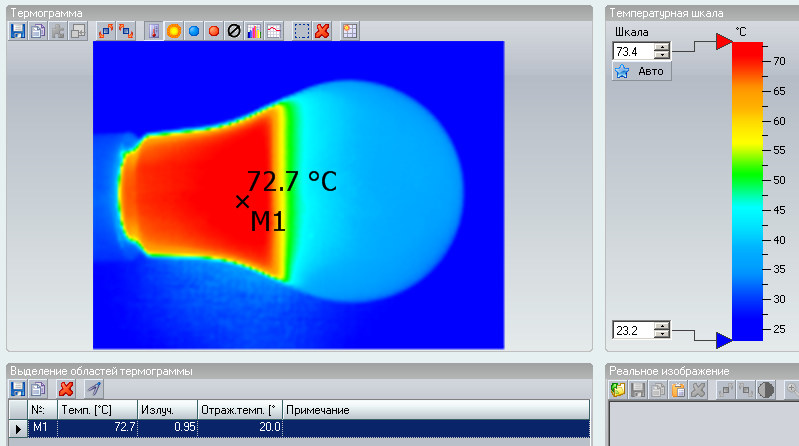
Task: Paste the real image from clipboard
Action: click(678, 390)
